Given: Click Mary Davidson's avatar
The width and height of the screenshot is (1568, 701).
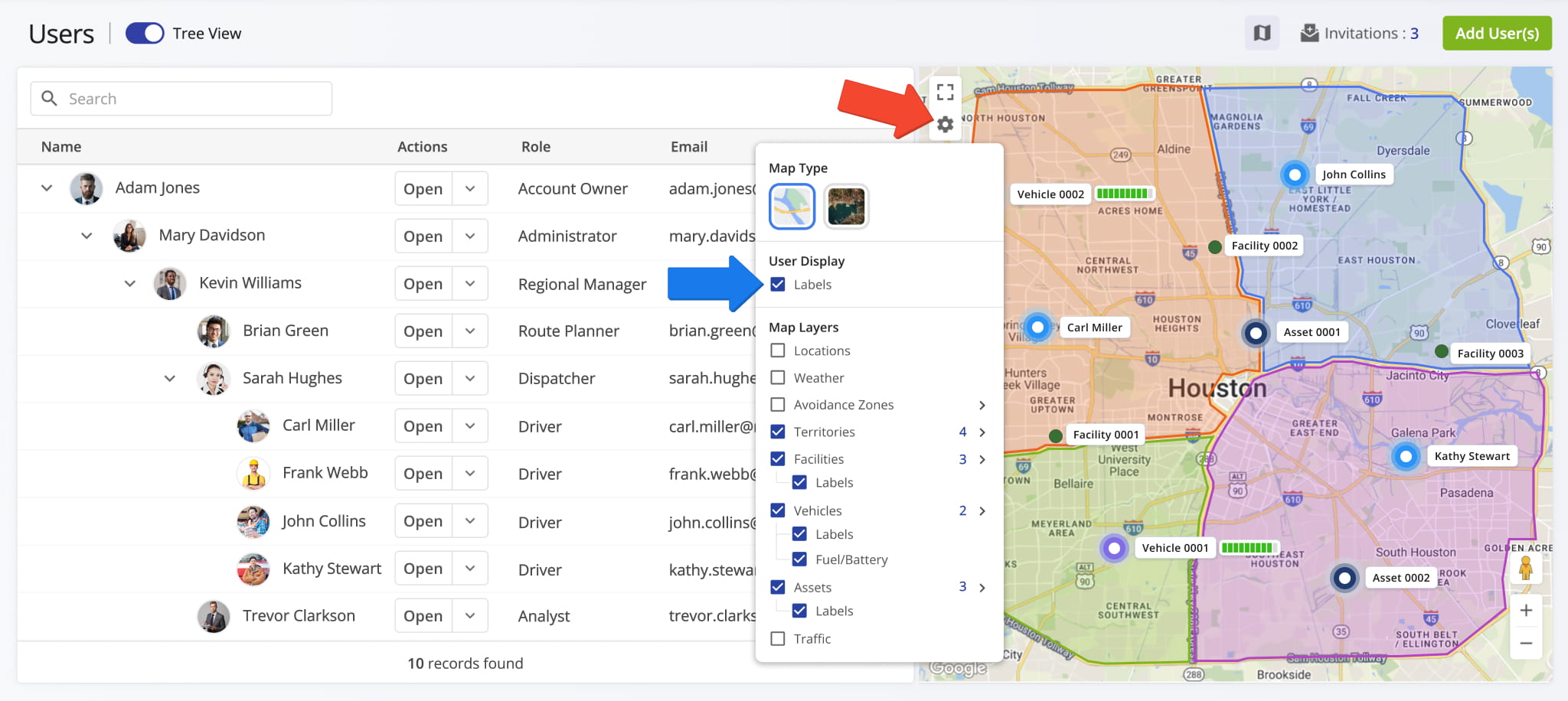Looking at the screenshot, I should pos(129,236).
